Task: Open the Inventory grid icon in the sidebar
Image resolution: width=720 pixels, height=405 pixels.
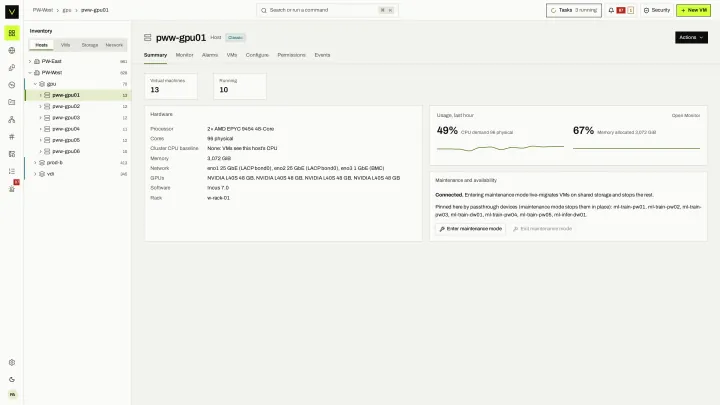Action: [x=12, y=33]
